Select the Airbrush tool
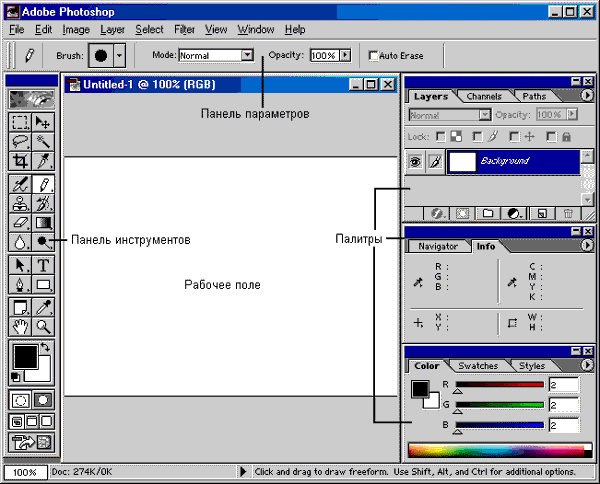Image resolution: width=600 pixels, height=484 pixels. pos(20,184)
